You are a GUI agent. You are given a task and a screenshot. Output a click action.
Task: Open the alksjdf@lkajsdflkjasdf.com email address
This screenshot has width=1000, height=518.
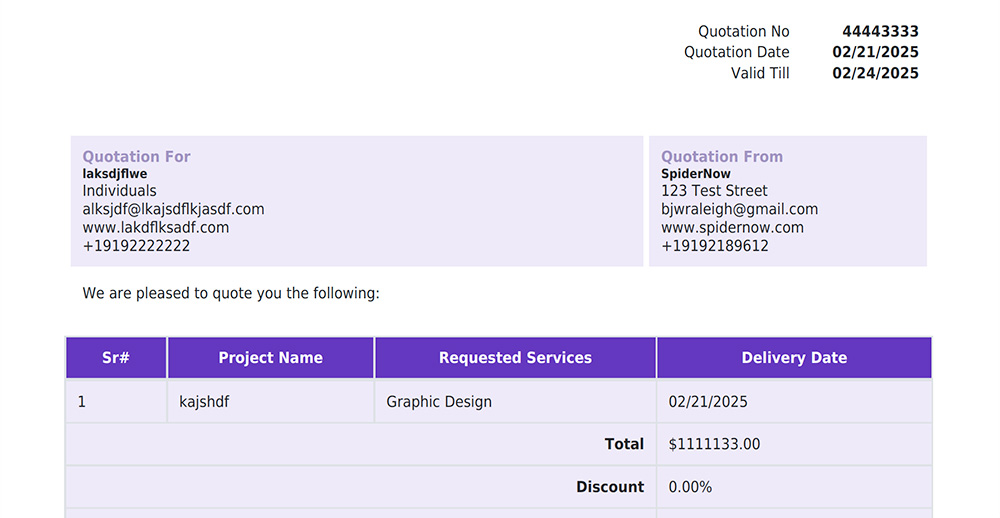[x=173, y=209]
